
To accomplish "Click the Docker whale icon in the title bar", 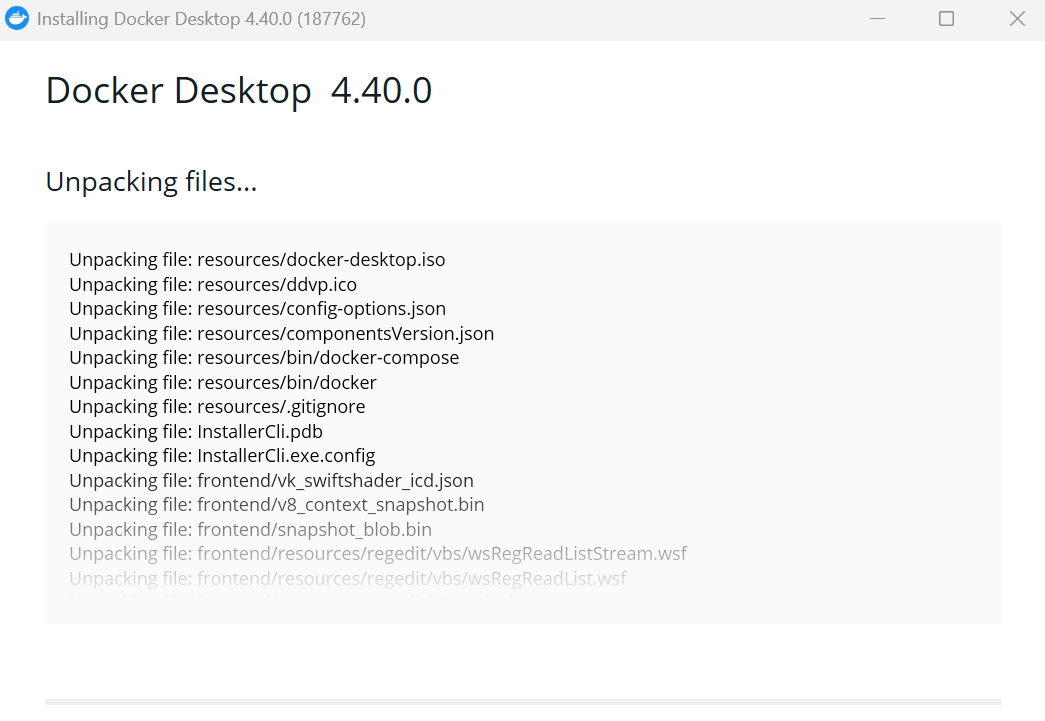I will click(17, 19).
